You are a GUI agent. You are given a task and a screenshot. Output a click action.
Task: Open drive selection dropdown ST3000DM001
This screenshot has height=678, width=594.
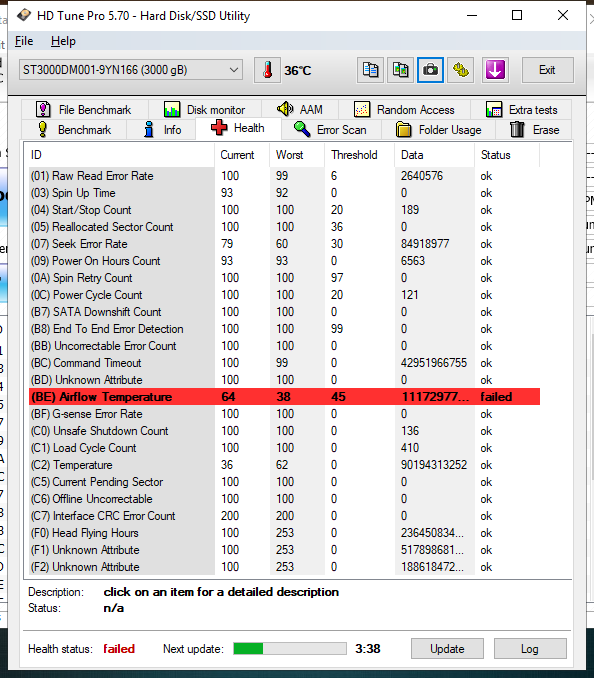pos(131,70)
